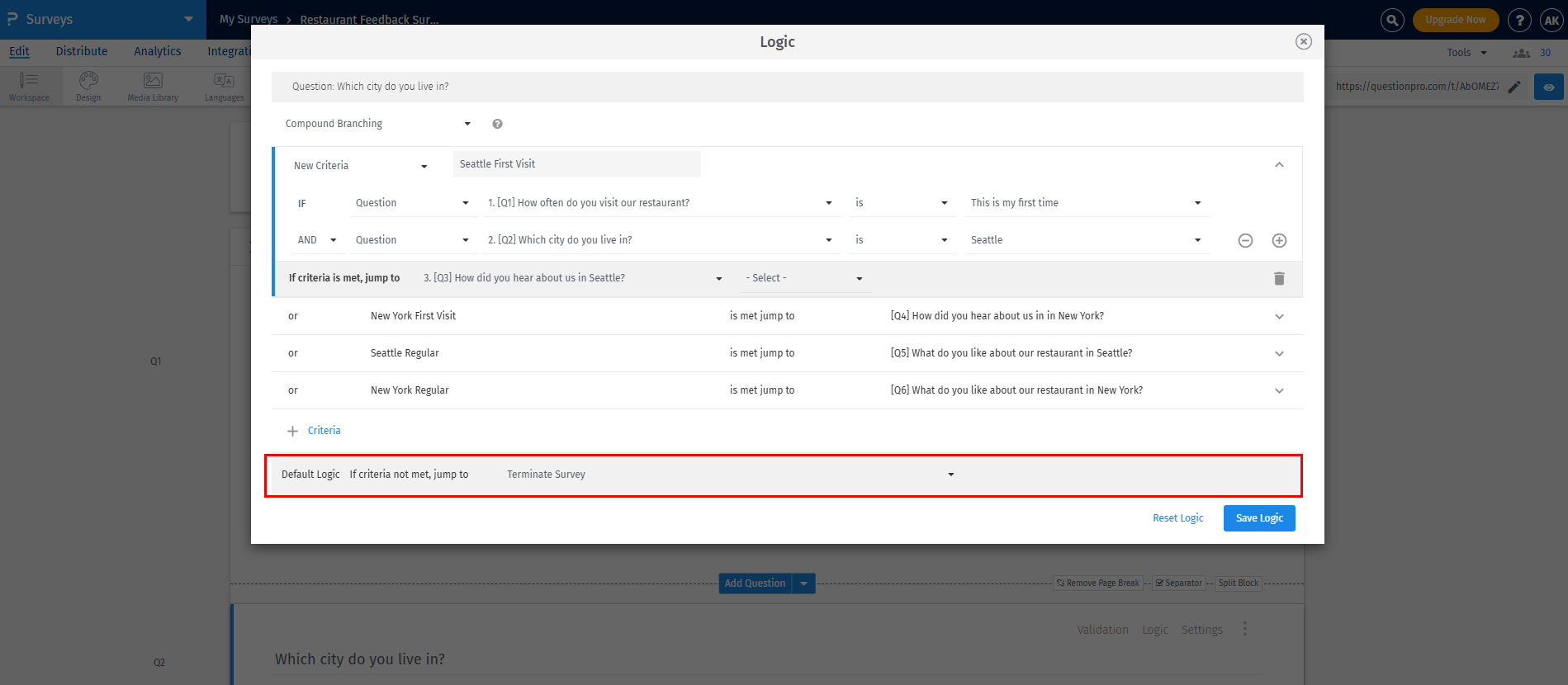The width and height of the screenshot is (1568, 685).
Task: Open the is operator dropdown in IF row
Action: (902, 203)
